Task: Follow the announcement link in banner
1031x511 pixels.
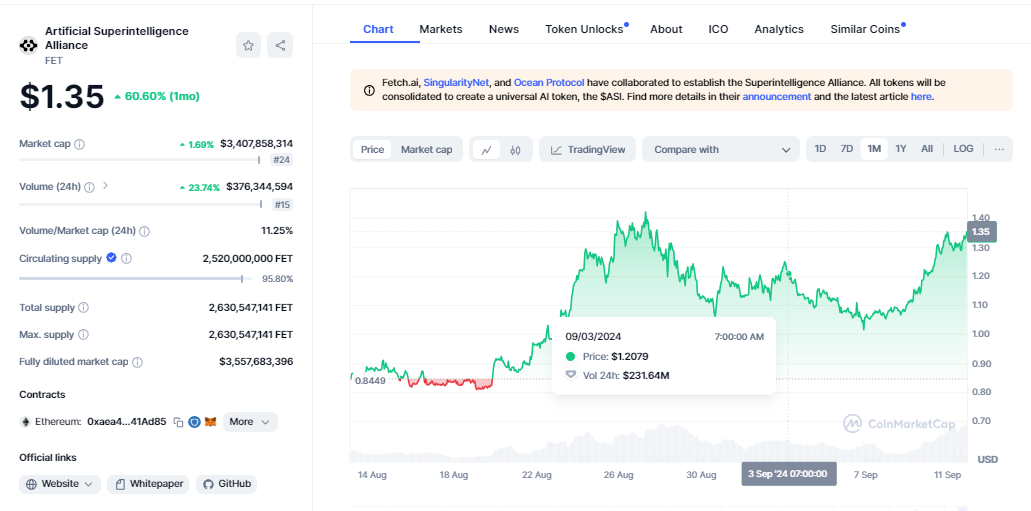Action: [x=777, y=97]
